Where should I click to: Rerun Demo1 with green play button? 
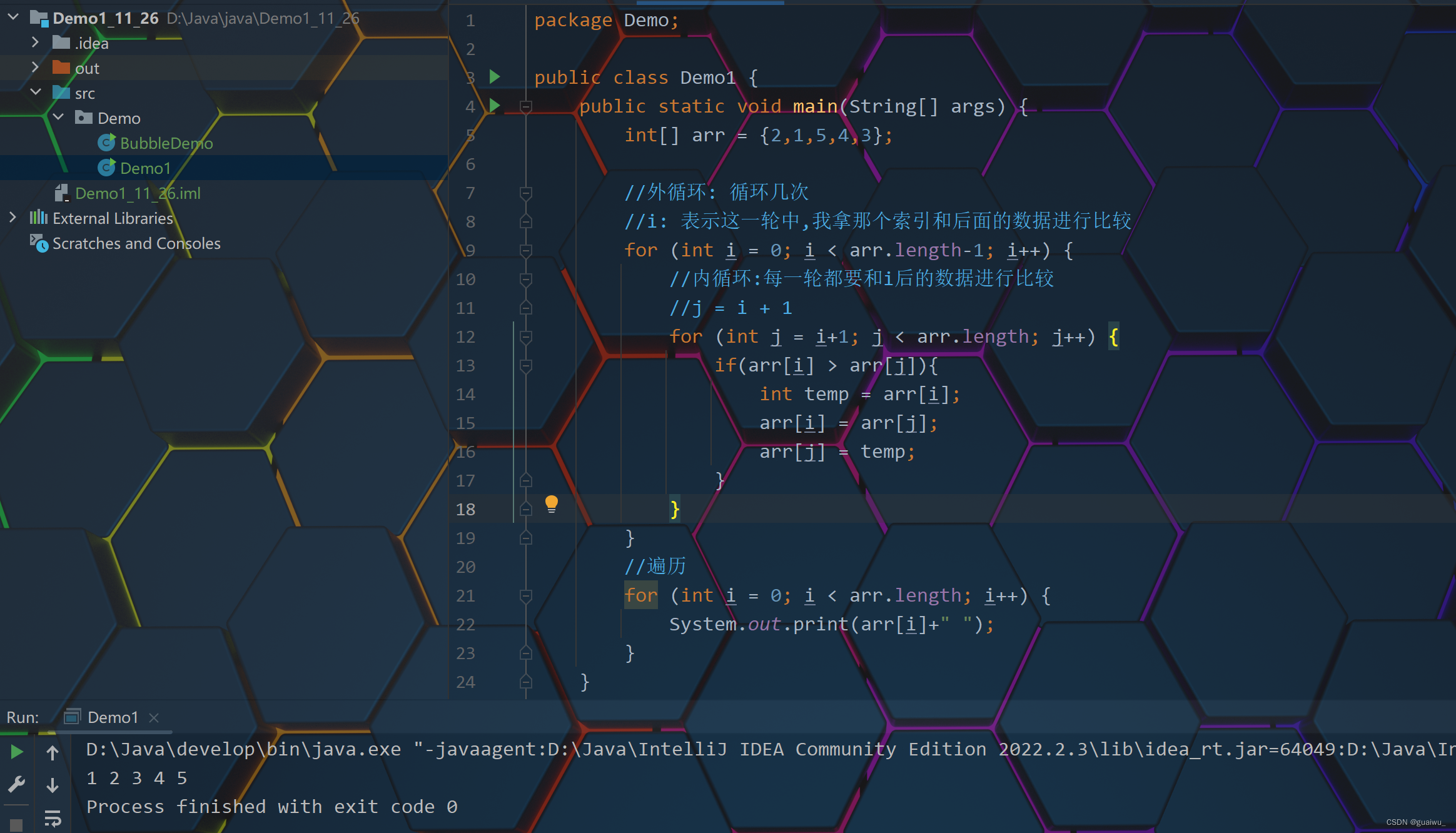click(17, 752)
